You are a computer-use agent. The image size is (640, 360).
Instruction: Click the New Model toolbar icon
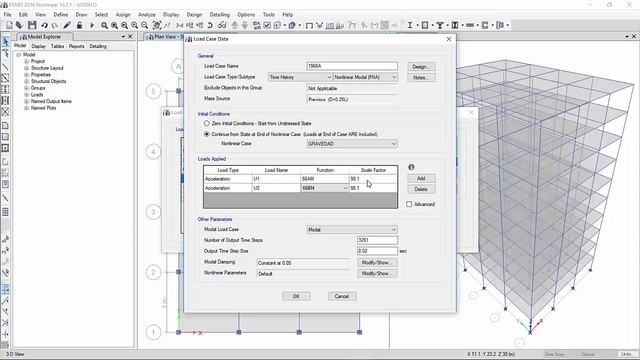pos(9,25)
